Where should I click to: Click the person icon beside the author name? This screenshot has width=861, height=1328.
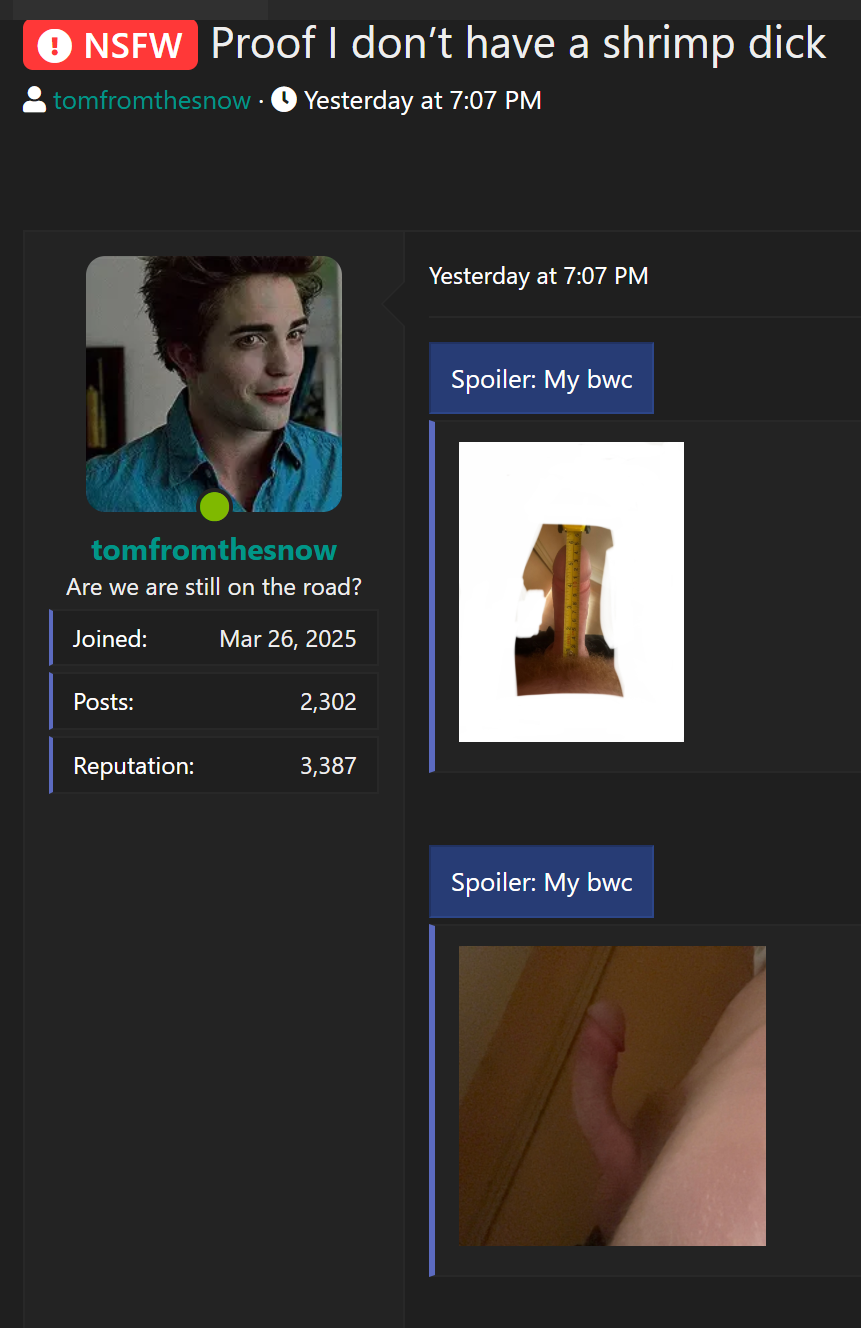(x=34, y=100)
